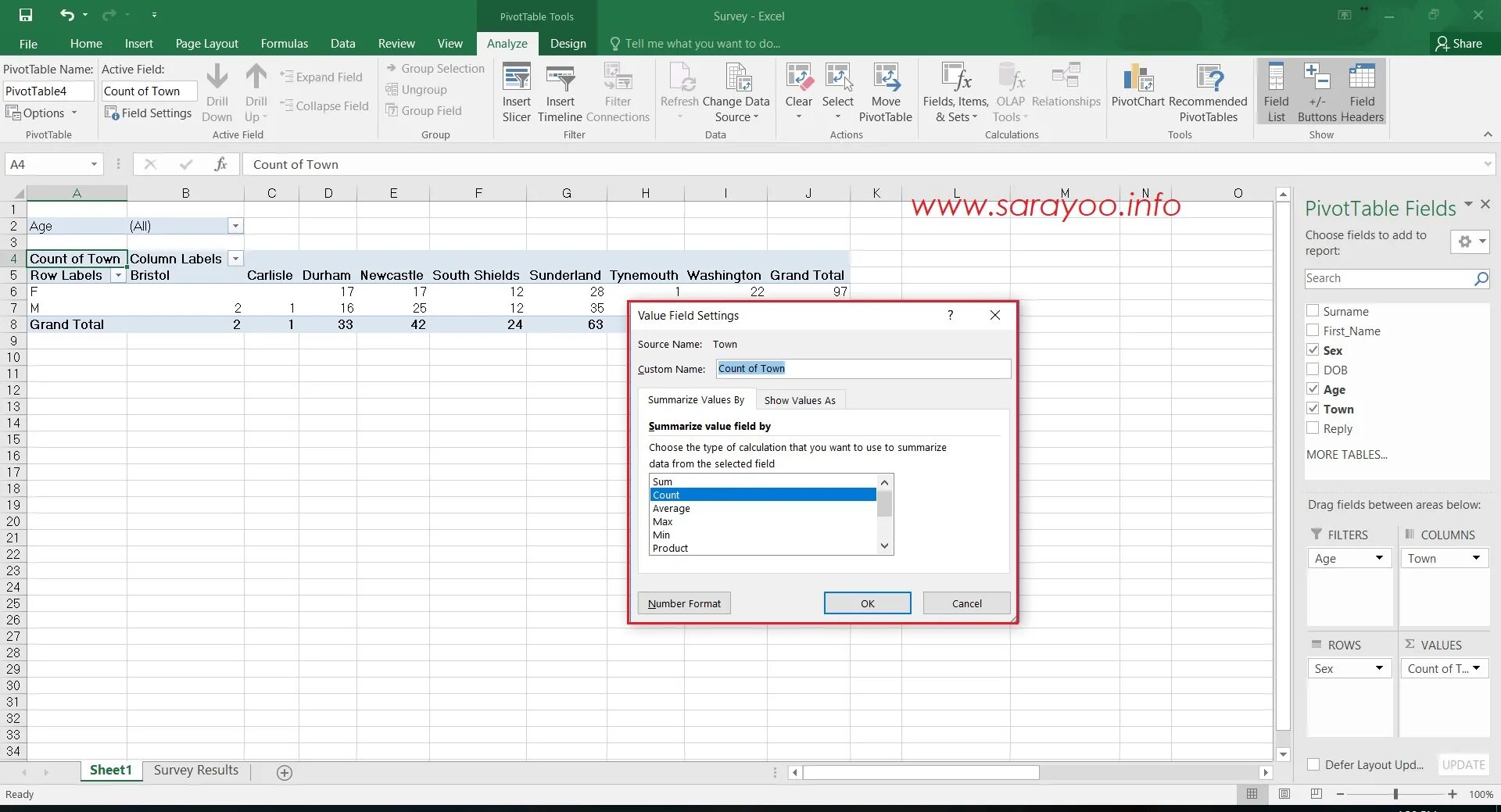The height and width of the screenshot is (812, 1501).
Task: Open Town dropdown in COLUMNS area
Action: [x=1476, y=558]
